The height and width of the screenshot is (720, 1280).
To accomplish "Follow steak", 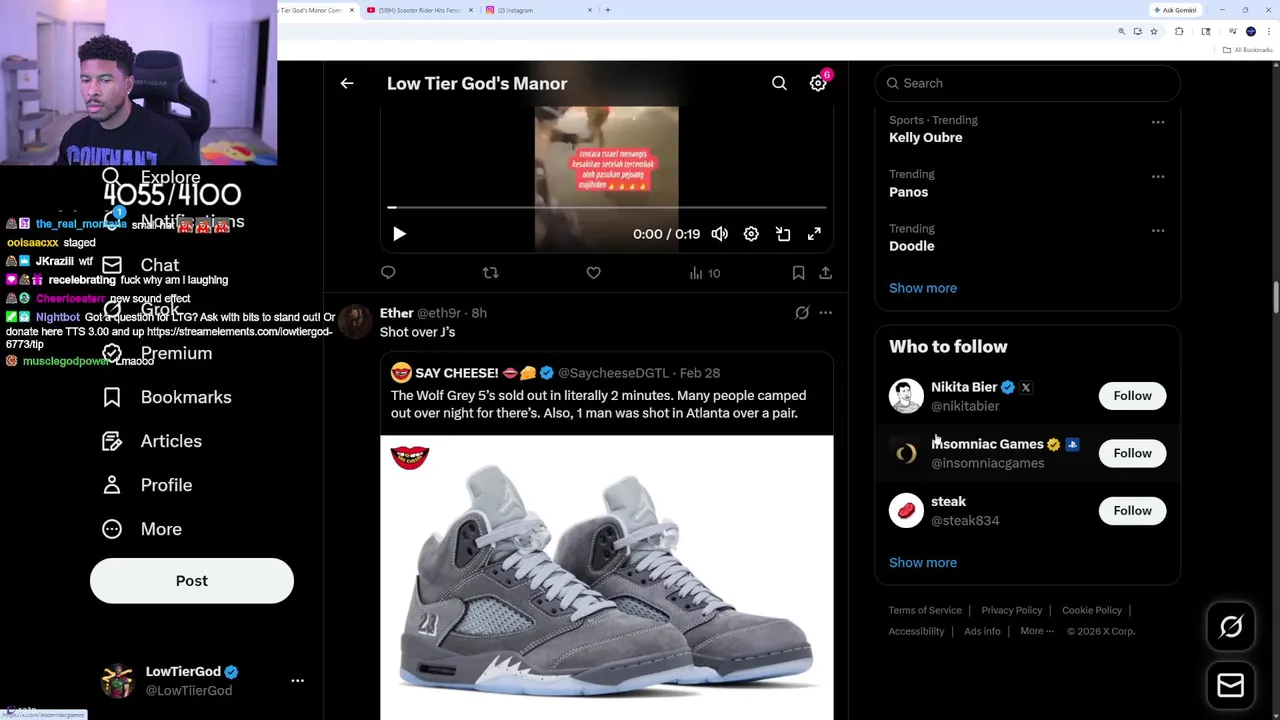I will click(x=1132, y=511).
